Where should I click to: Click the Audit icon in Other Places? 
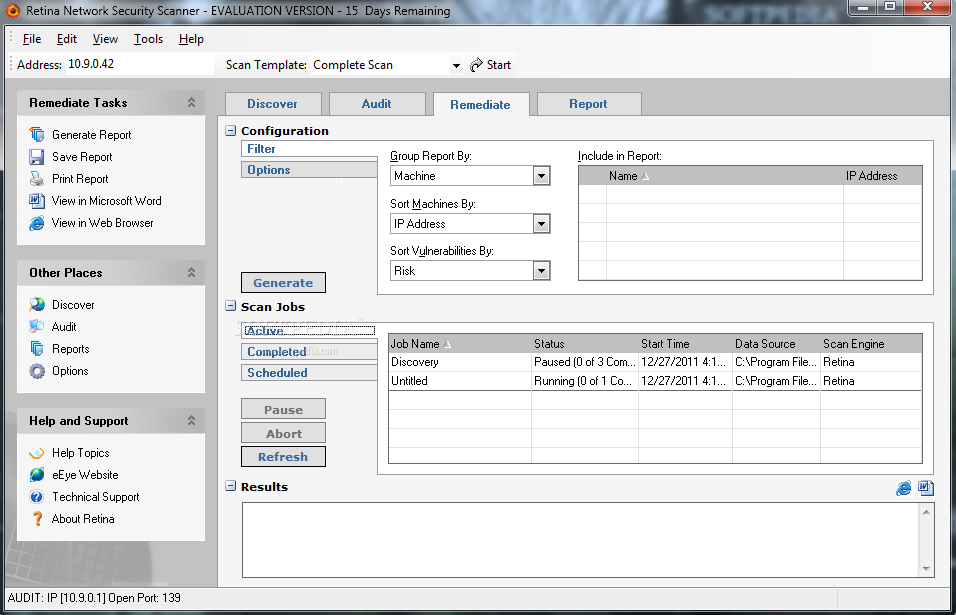click(37, 326)
